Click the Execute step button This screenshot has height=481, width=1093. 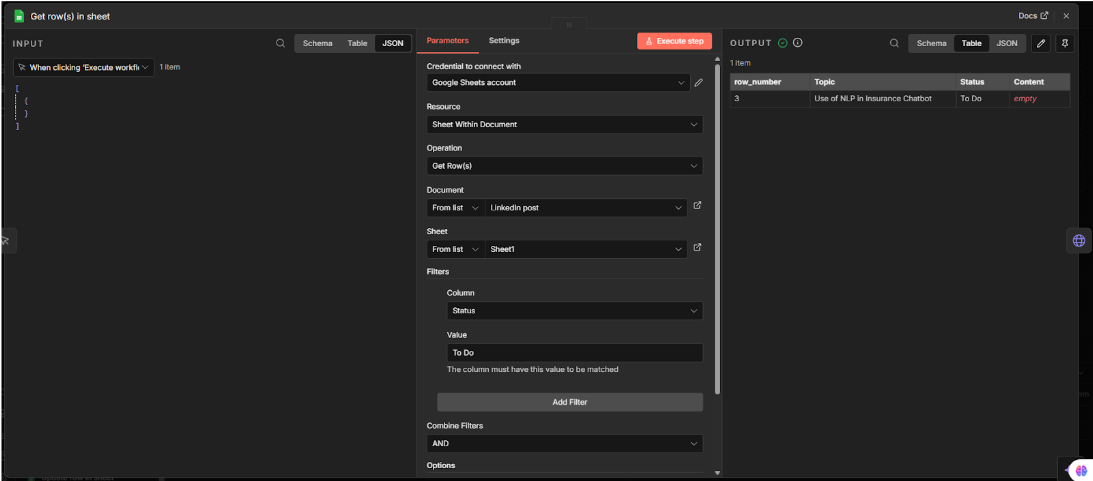[674, 41]
